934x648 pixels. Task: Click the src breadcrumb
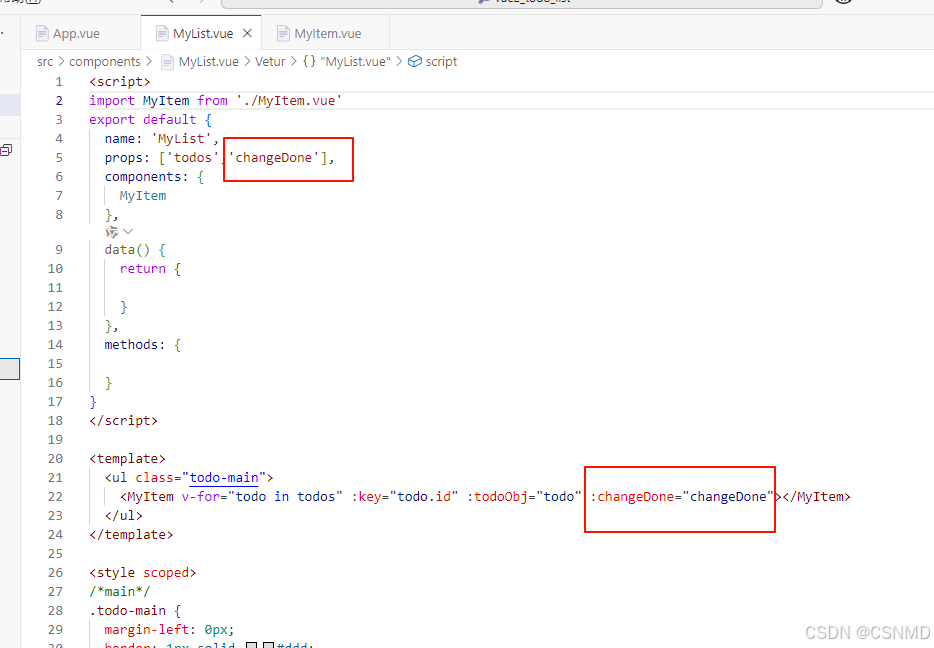coord(45,61)
